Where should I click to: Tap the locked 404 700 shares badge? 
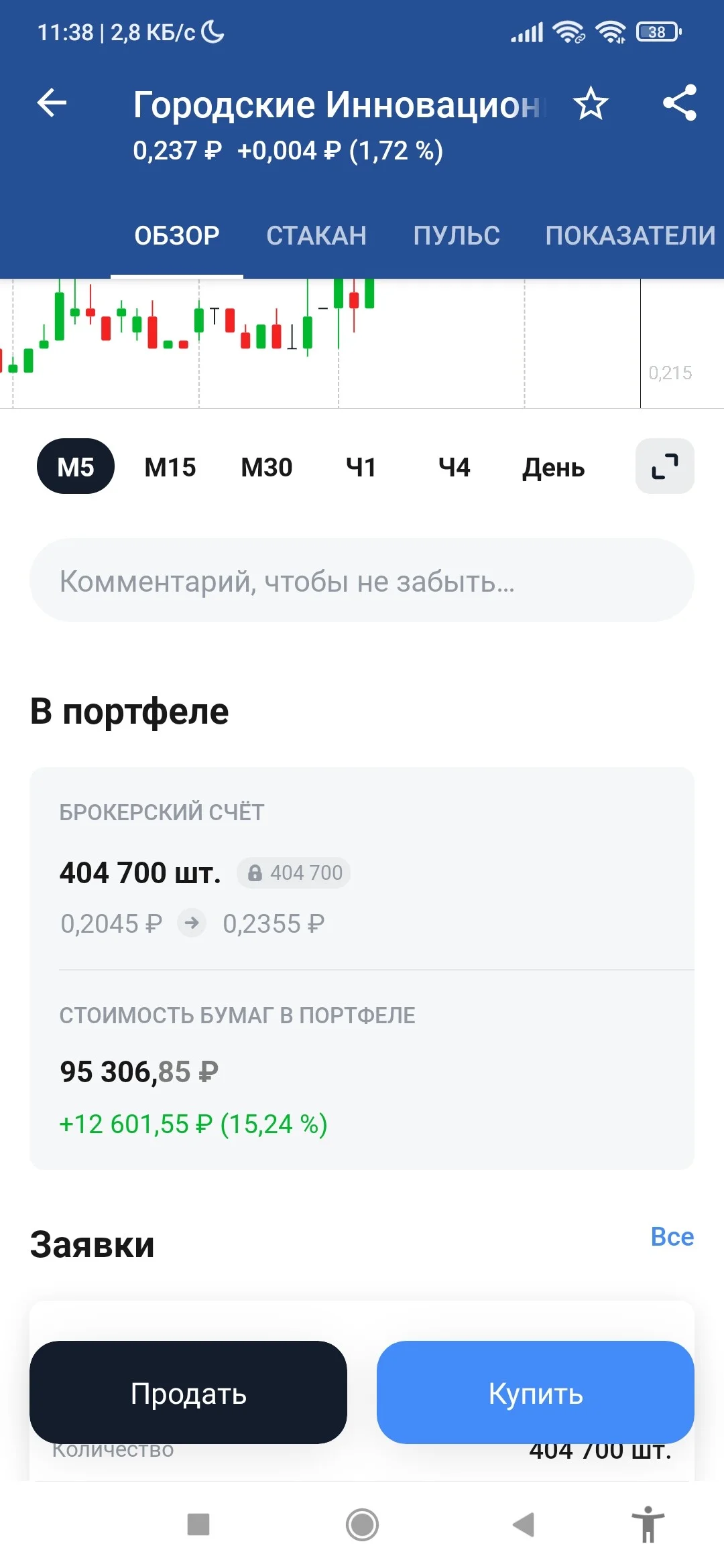point(294,872)
